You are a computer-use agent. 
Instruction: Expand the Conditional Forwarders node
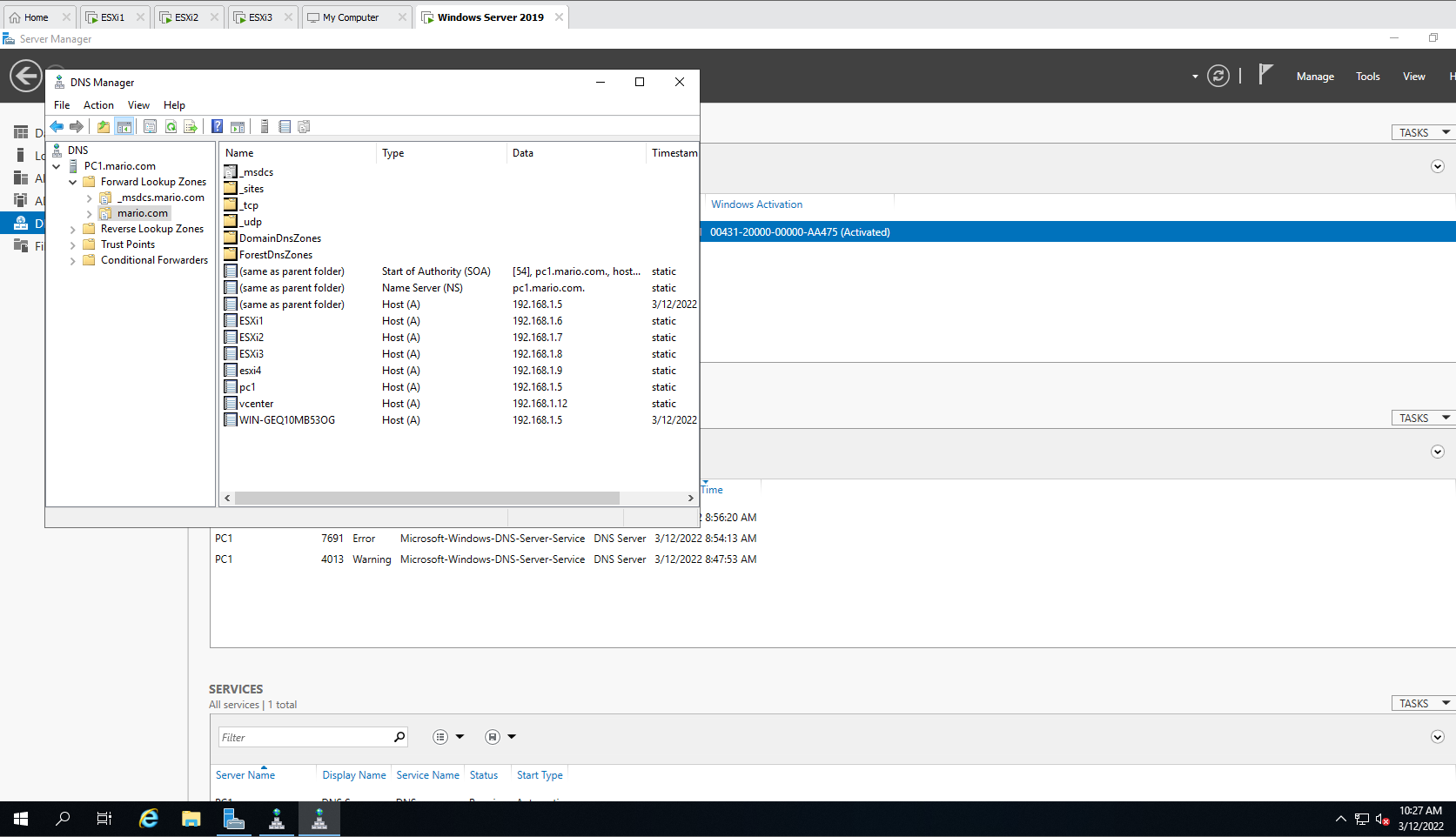click(x=73, y=261)
